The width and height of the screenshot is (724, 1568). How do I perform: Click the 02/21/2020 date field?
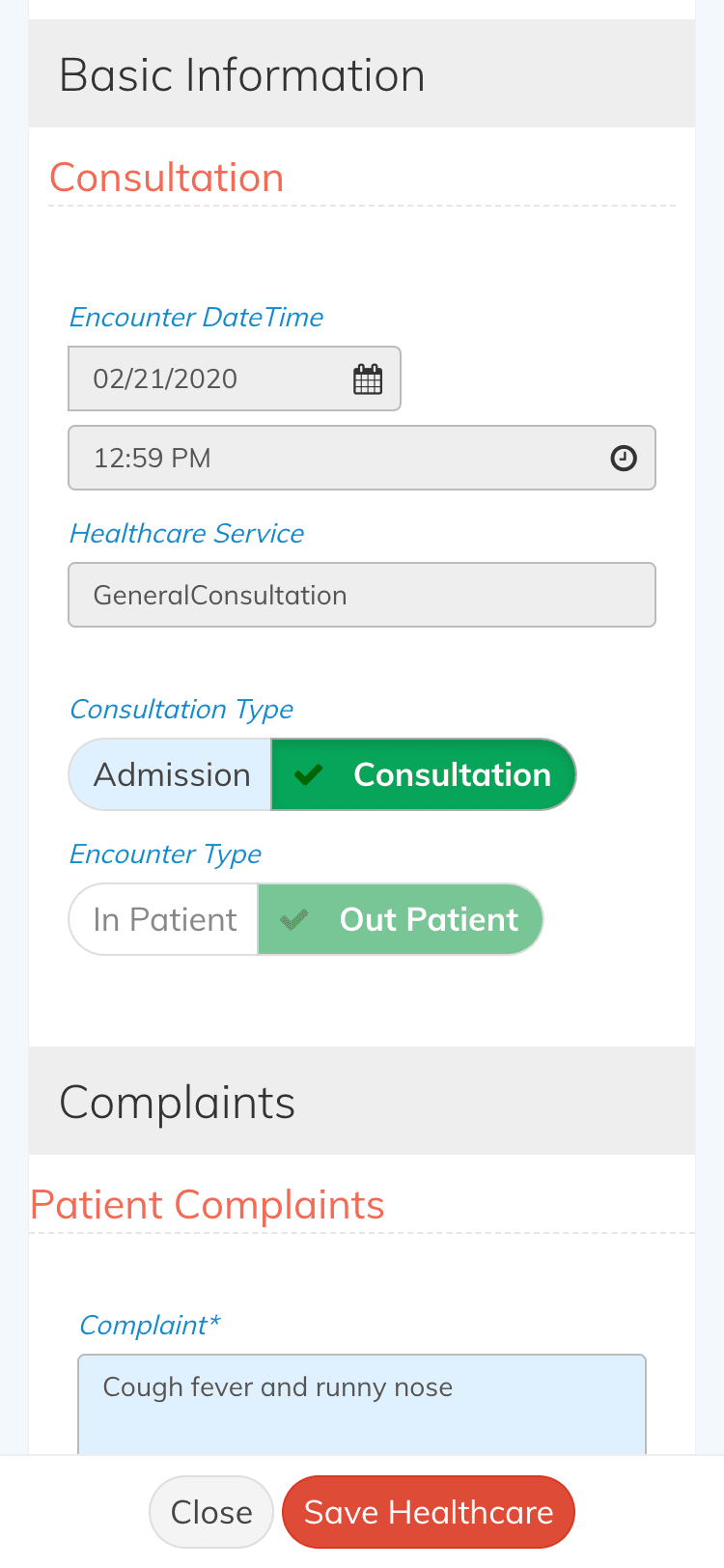pos(212,378)
